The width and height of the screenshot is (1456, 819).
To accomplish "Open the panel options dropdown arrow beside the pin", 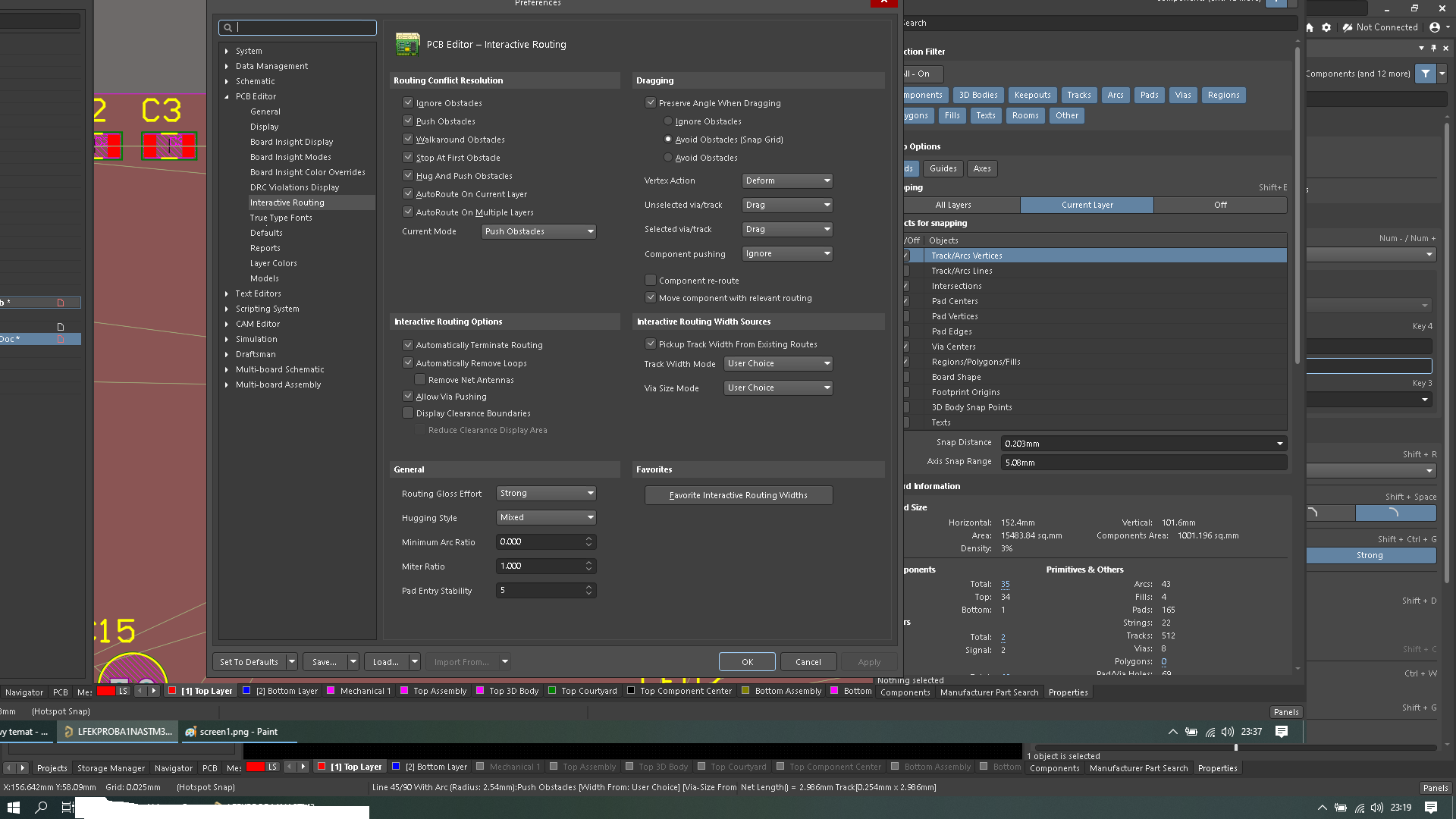I will coord(1421,48).
